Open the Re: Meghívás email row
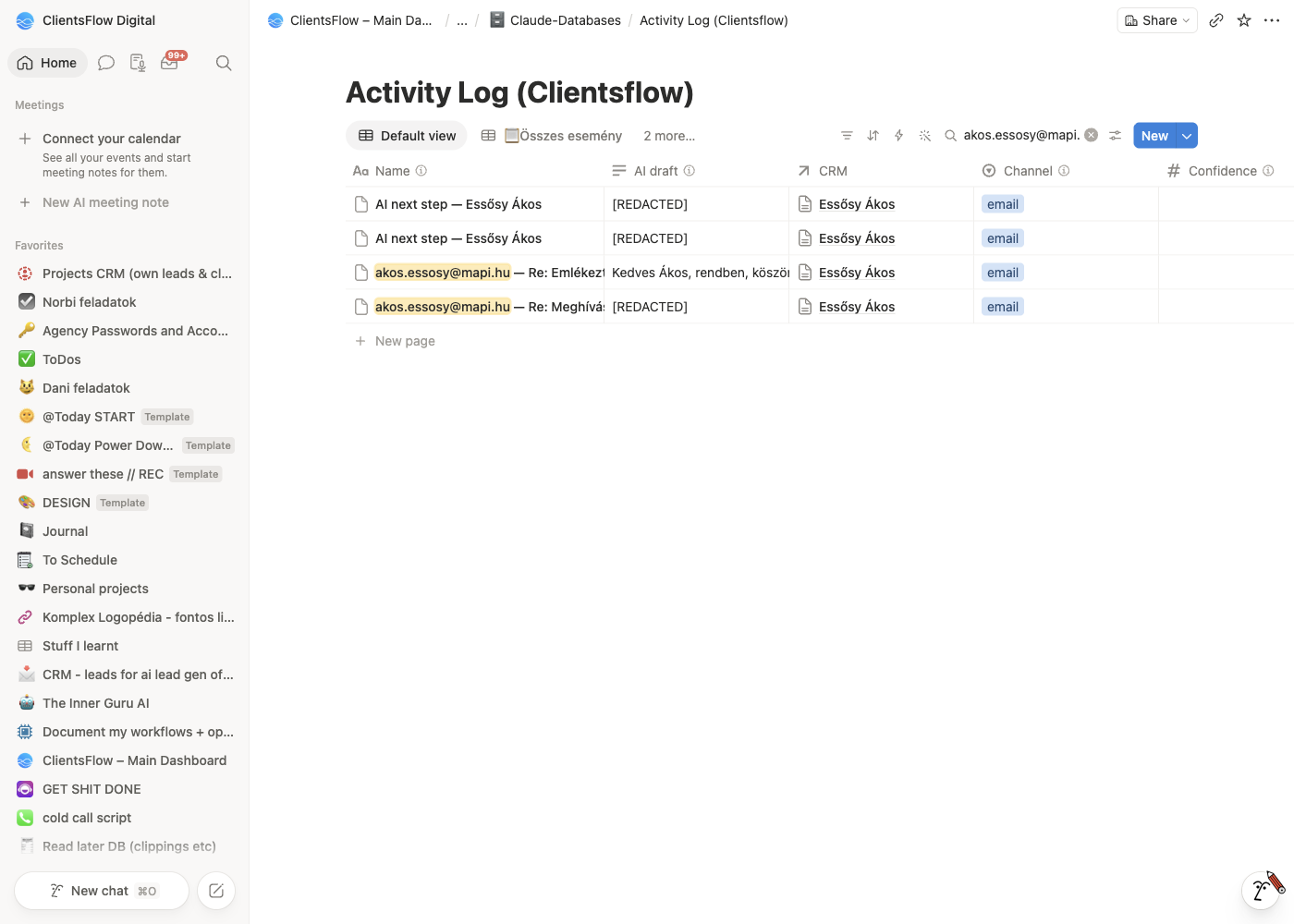1294x924 pixels. [x=489, y=307]
